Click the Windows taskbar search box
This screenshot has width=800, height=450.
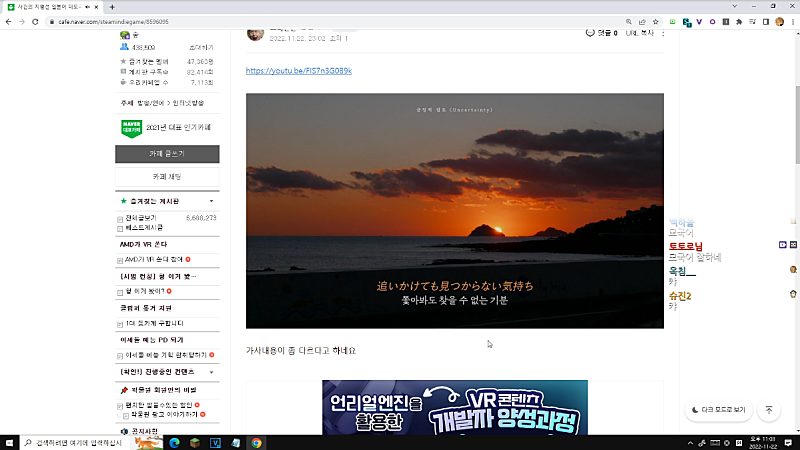[x=74, y=443]
